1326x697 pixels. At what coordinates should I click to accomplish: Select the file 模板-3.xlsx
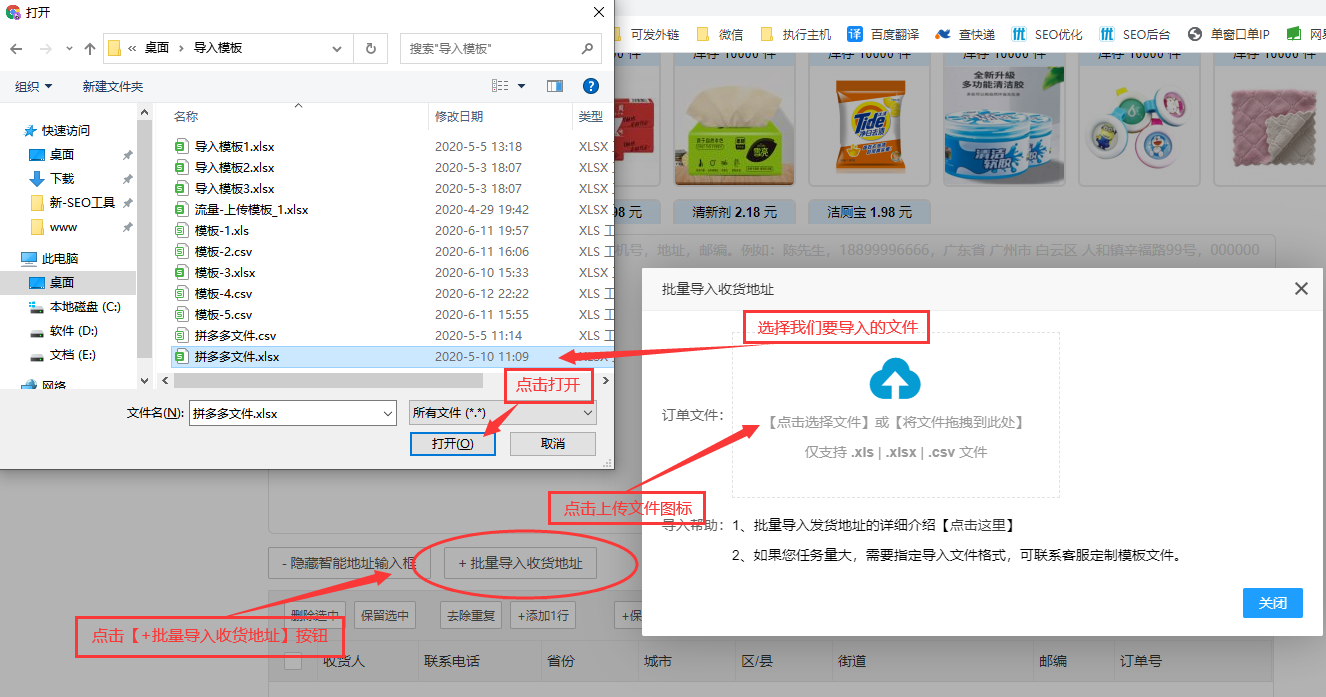coord(225,272)
